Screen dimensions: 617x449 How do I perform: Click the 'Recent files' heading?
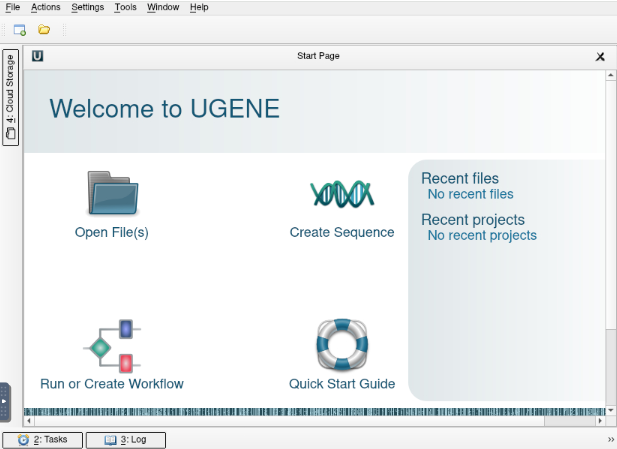coord(460,178)
